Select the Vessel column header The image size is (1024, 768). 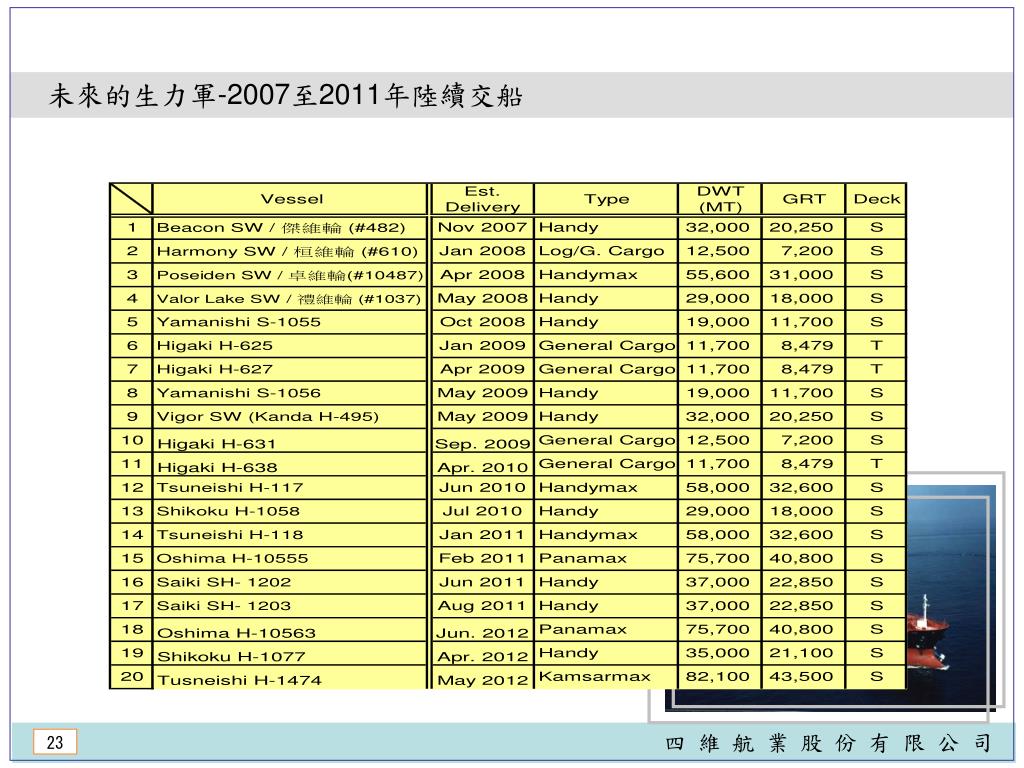point(291,199)
